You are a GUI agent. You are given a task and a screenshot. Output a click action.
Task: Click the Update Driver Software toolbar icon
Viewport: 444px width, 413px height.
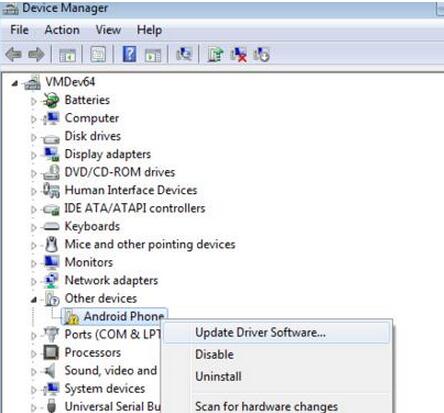(x=215, y=54)
